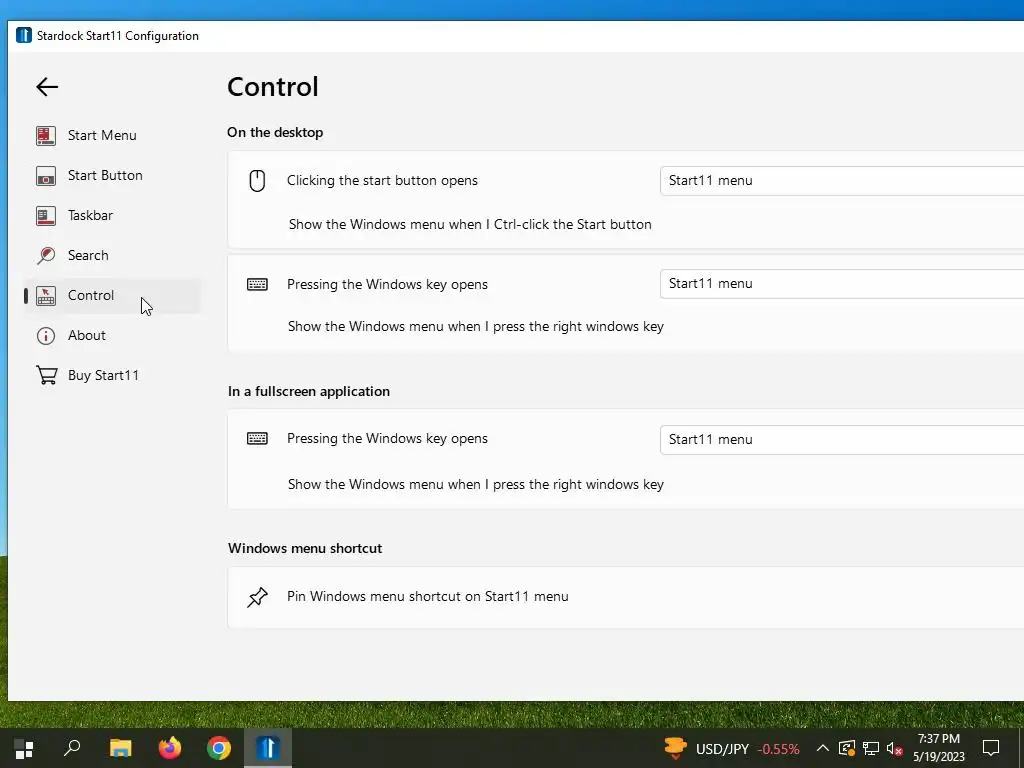The width and height of the screenshot is (1024, 768).
Task: Click the Stardock Start11 title bar icon
Action: 24,35
